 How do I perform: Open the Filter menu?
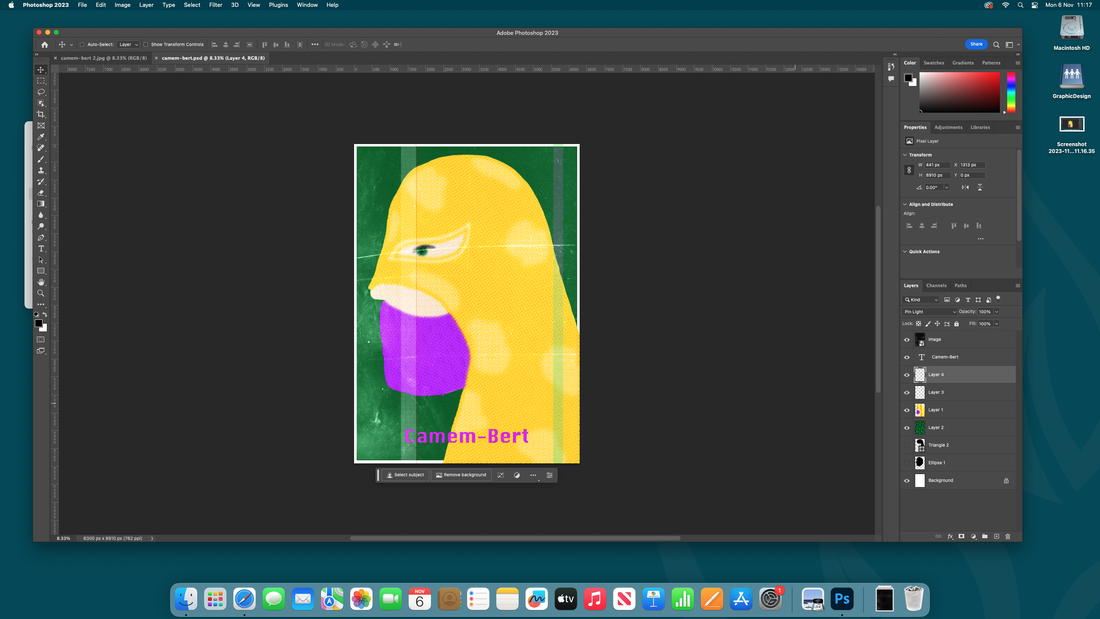click(215, 5)
